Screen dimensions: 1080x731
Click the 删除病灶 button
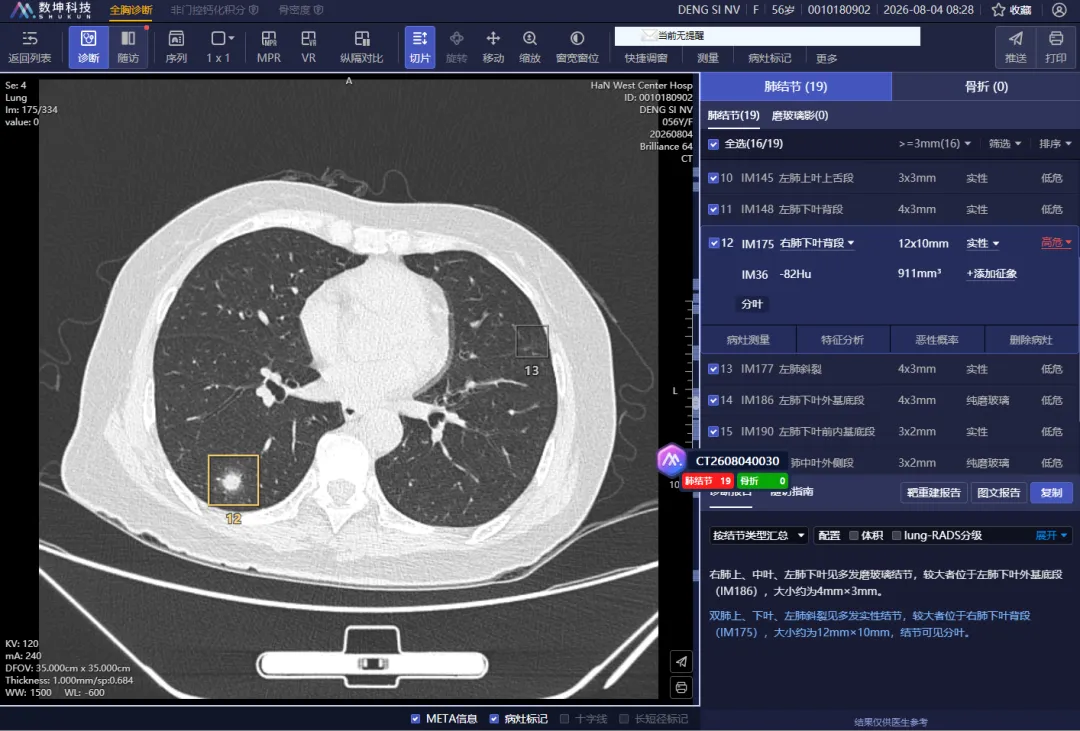point(1031,340)
